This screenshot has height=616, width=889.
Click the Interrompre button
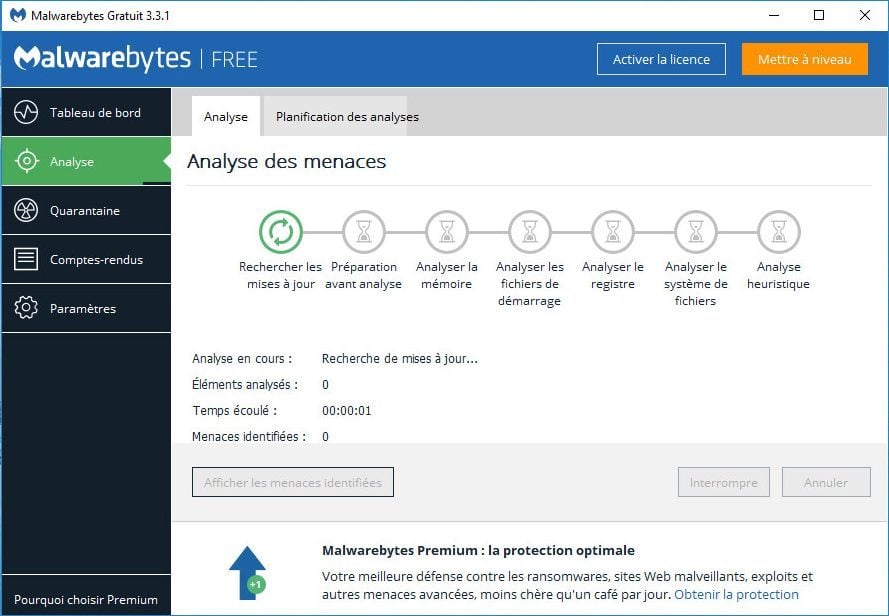723,482
